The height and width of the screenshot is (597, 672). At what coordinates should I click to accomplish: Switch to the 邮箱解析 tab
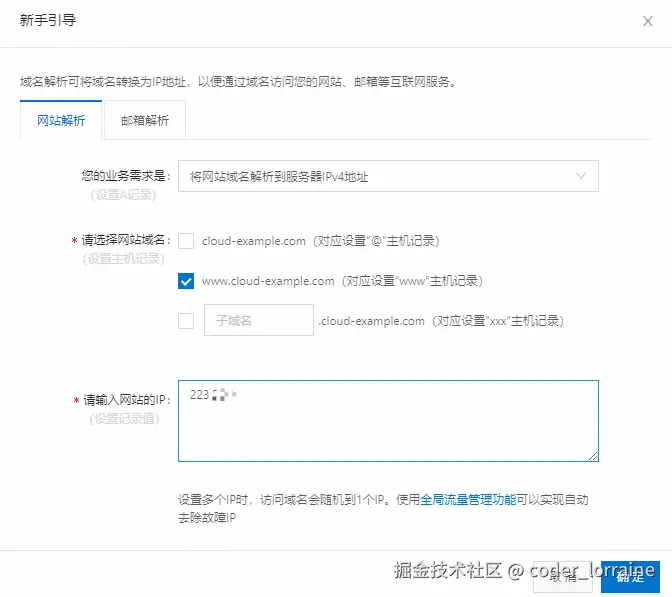point(145,120)
